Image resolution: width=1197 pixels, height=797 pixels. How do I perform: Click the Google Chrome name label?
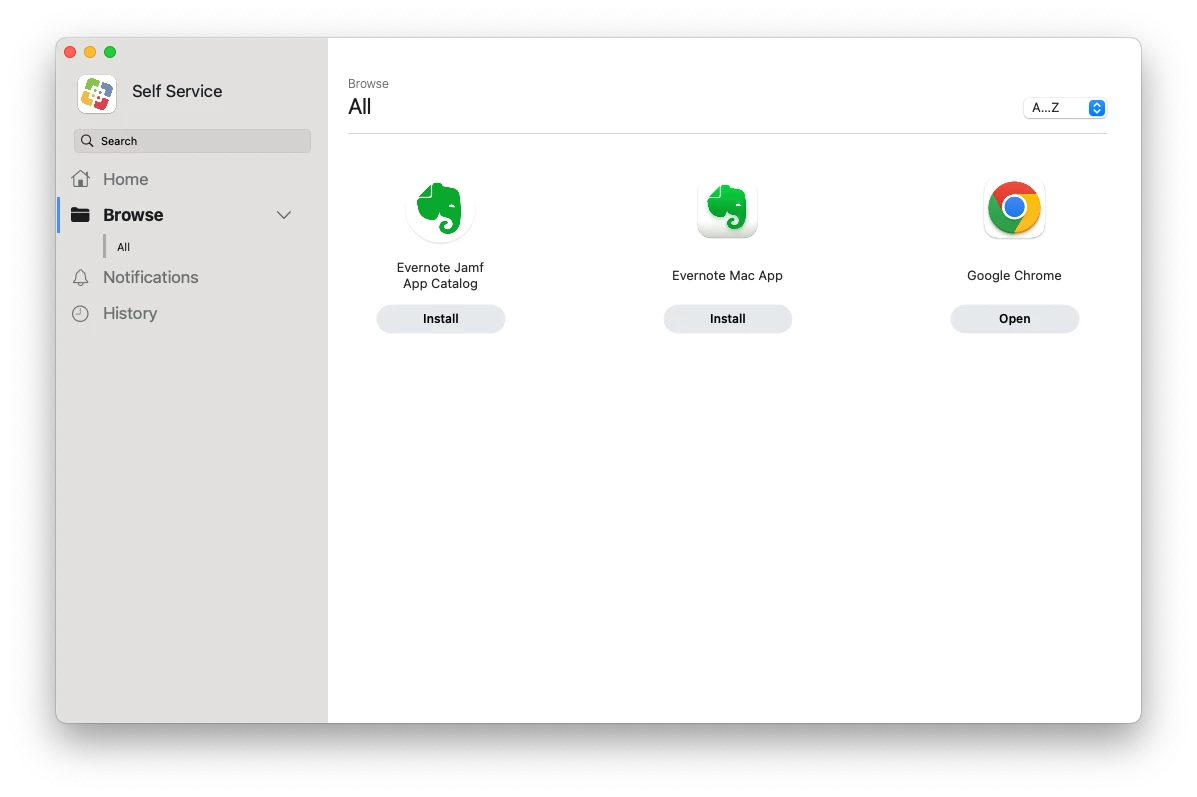click(x=1015, y=276)
